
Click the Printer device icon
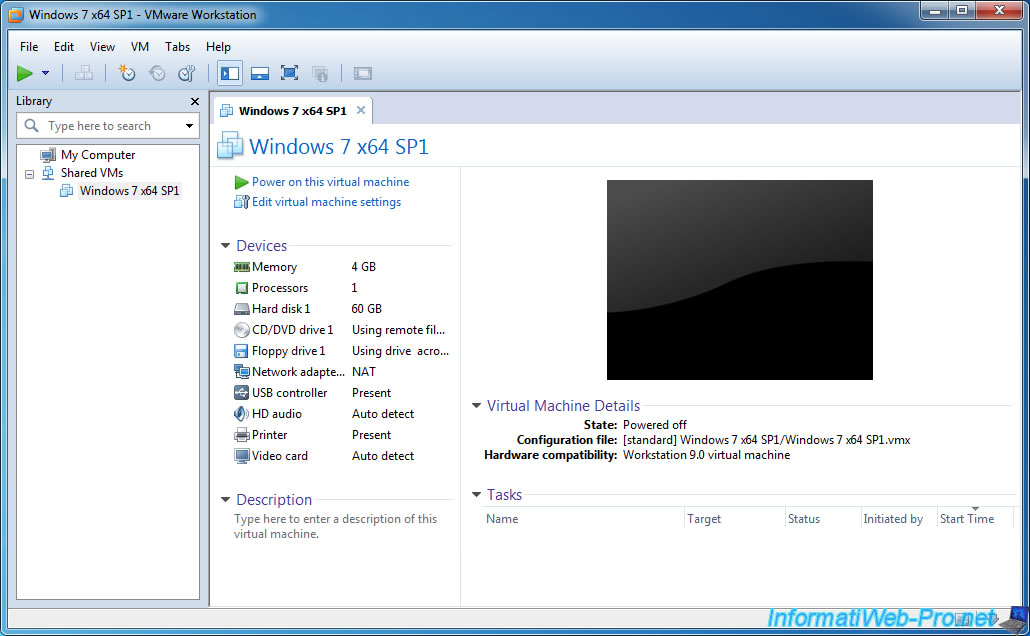[x=242, y=435]
